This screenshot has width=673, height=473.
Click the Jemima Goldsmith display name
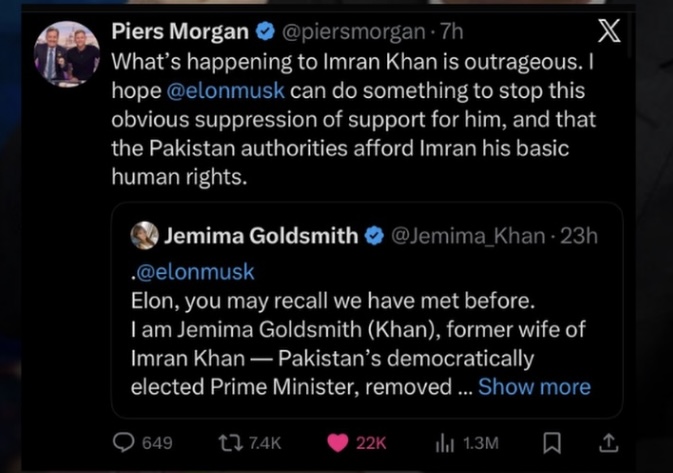pyautogui.click(x=261, y=237)
